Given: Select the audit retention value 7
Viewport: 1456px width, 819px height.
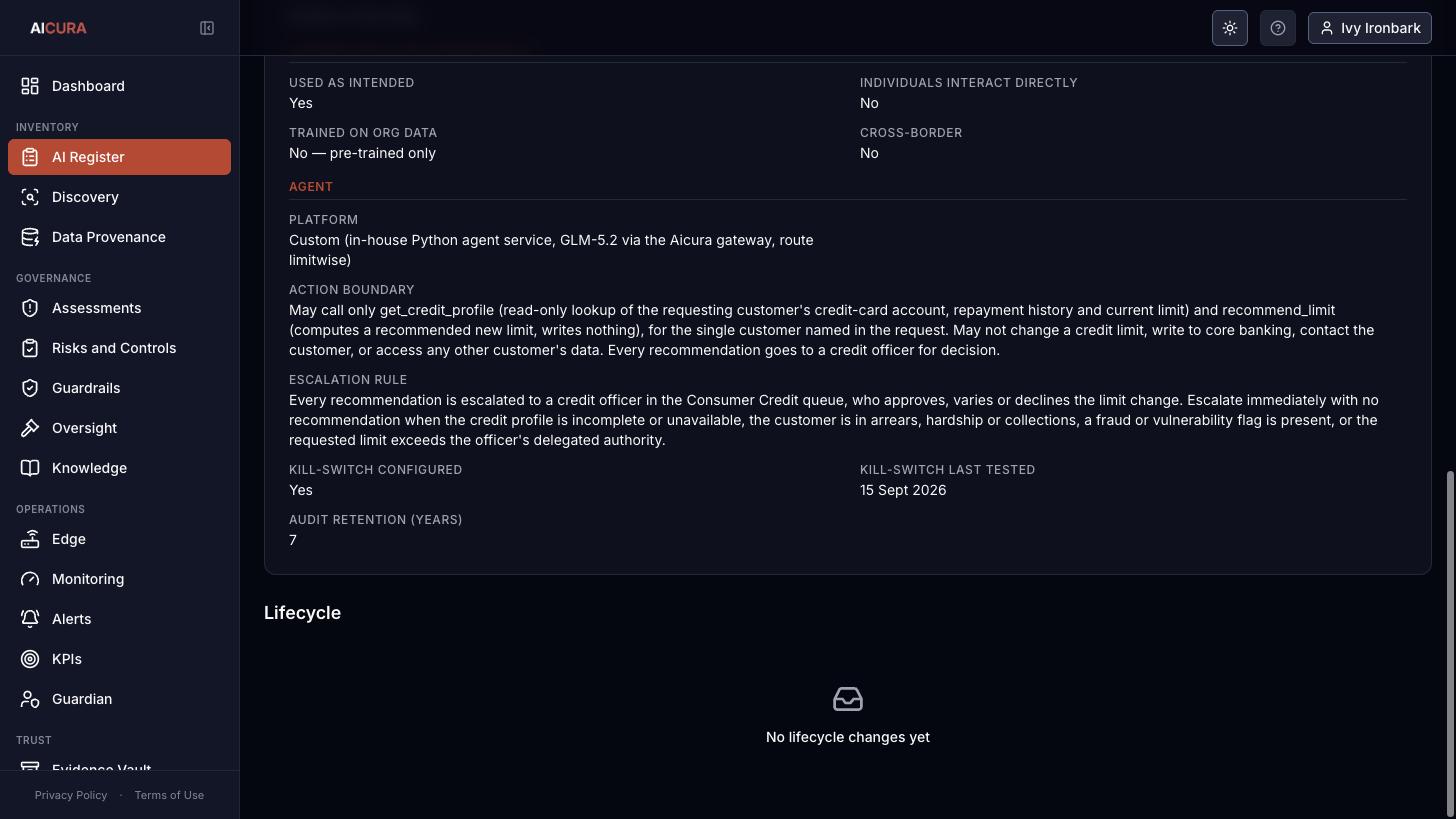Looking at the screenshot, I should click(293, 540).
